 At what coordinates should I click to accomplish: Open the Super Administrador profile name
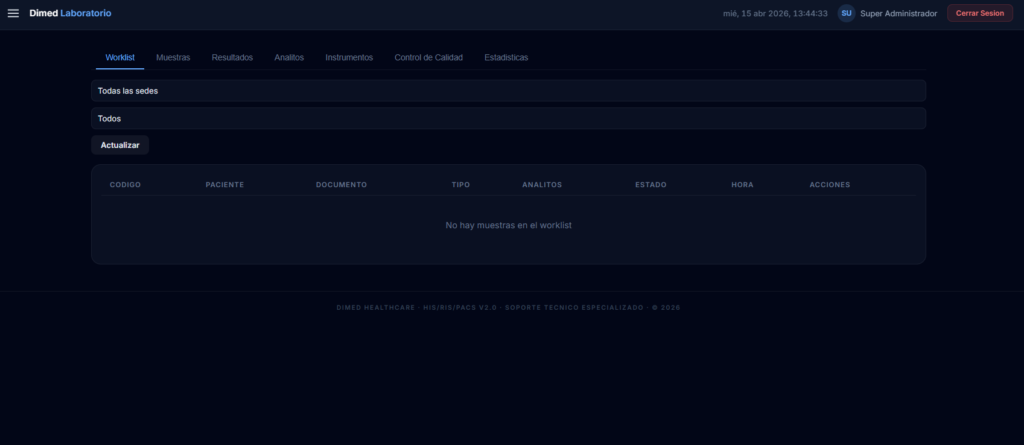pos(898,13)
